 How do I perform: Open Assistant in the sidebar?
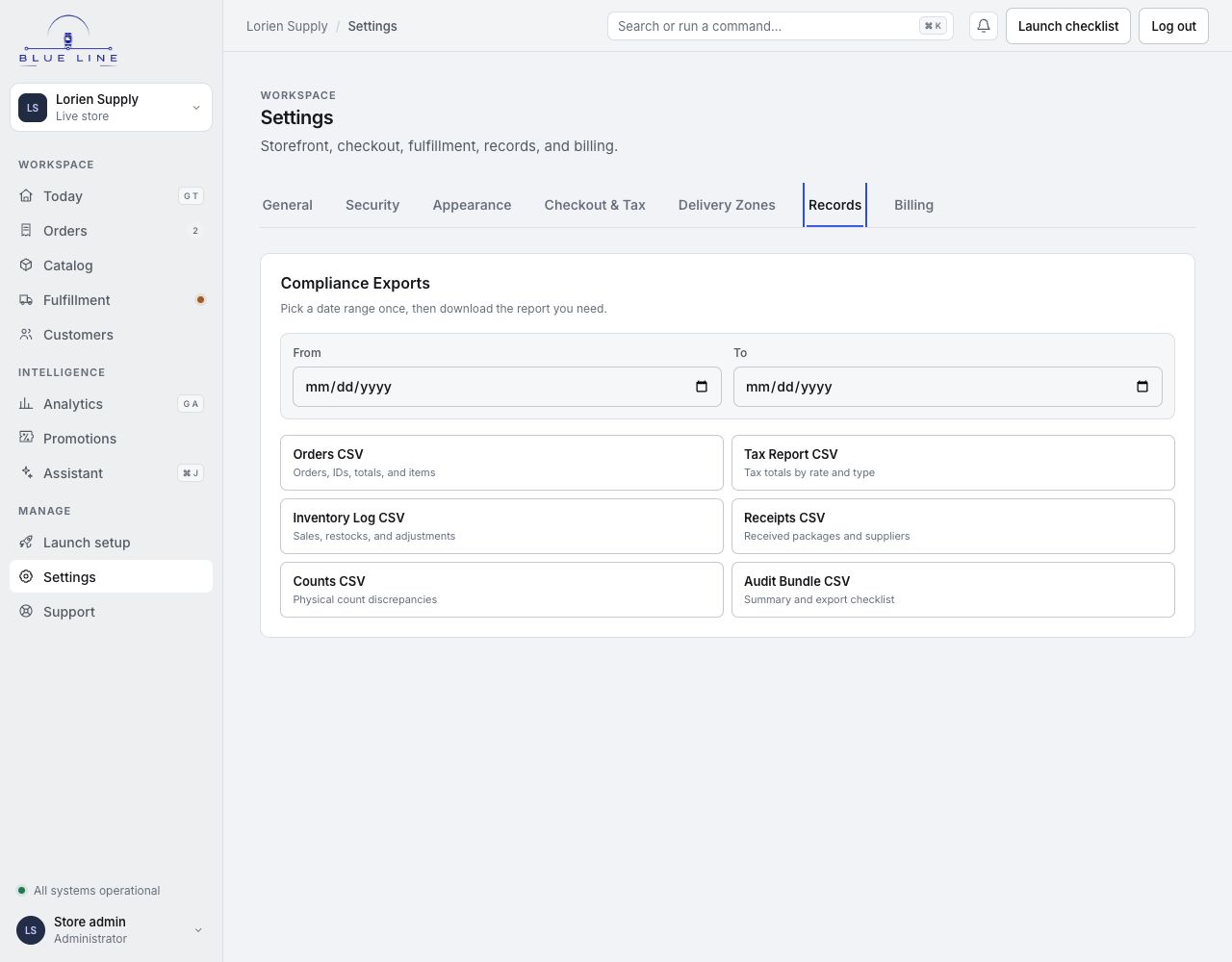111,472
